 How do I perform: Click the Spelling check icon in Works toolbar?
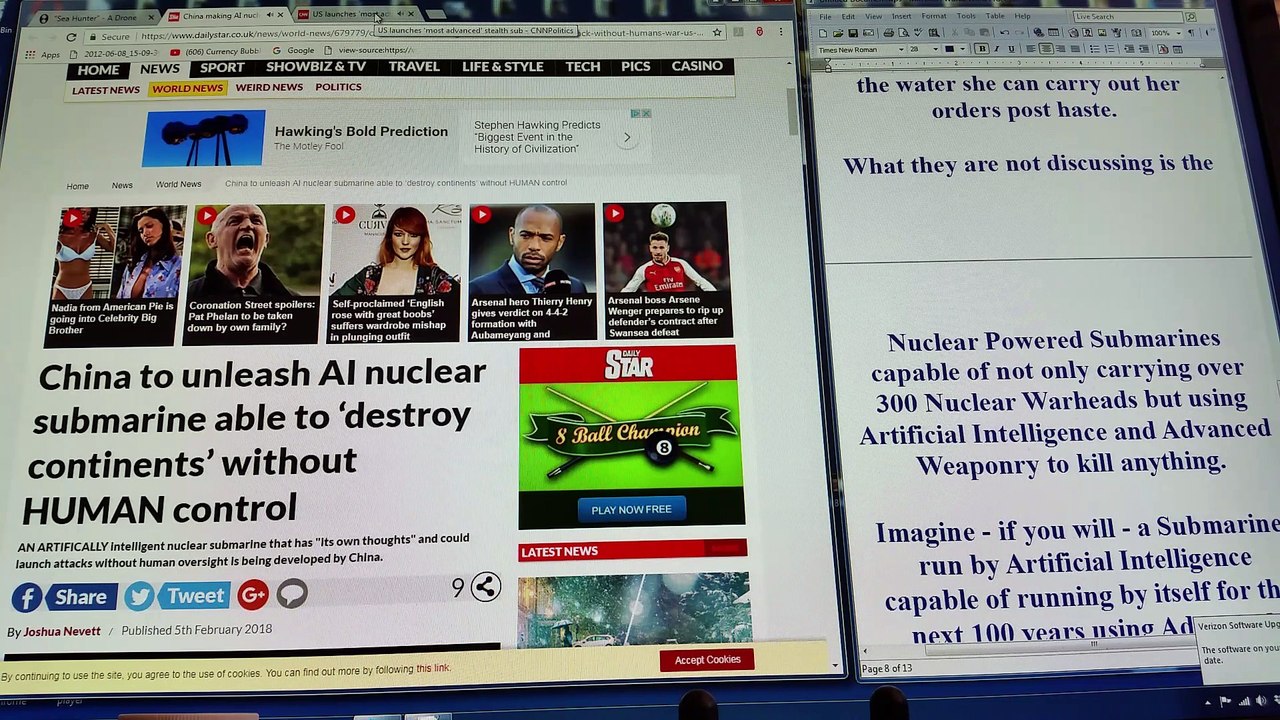918,33
